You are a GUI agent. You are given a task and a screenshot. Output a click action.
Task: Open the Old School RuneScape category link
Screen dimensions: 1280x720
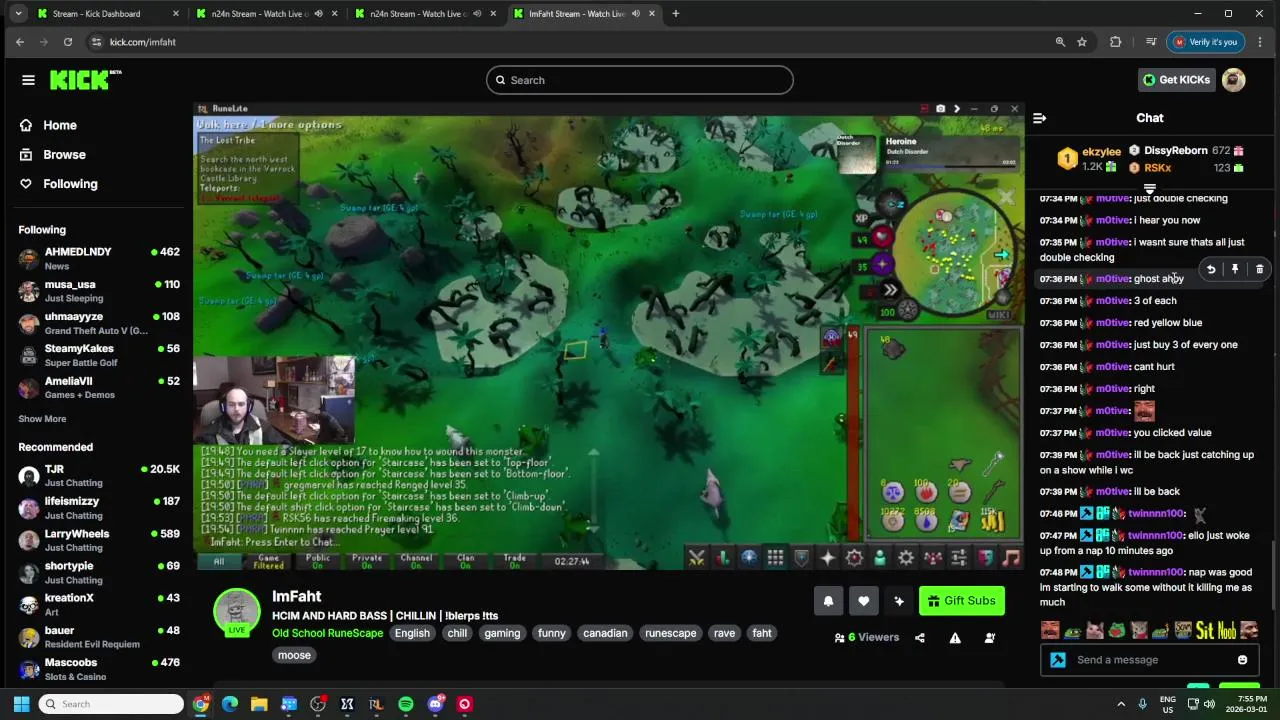[327, 633]
